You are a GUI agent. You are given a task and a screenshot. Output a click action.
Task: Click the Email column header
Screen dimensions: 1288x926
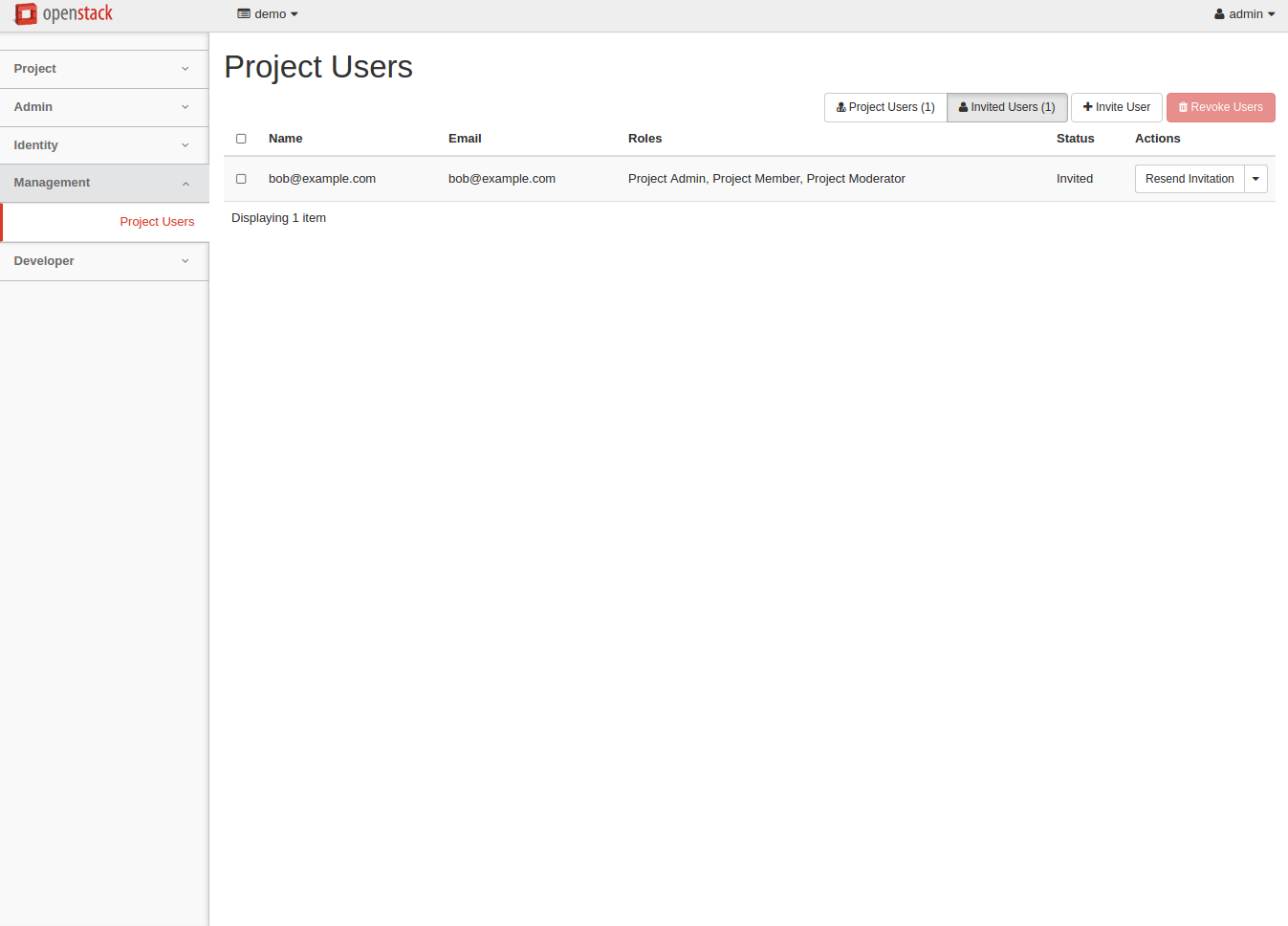tap(465, 139)
